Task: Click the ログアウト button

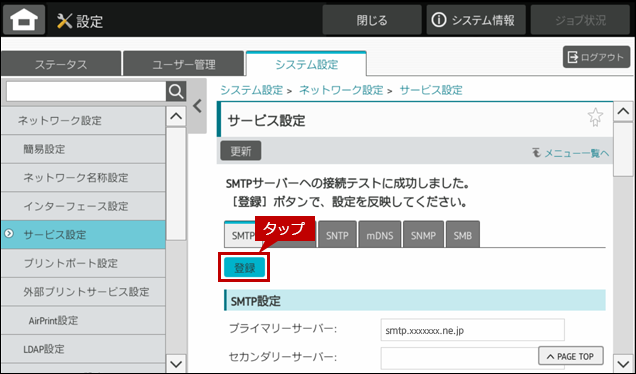Action: [596, 57]
